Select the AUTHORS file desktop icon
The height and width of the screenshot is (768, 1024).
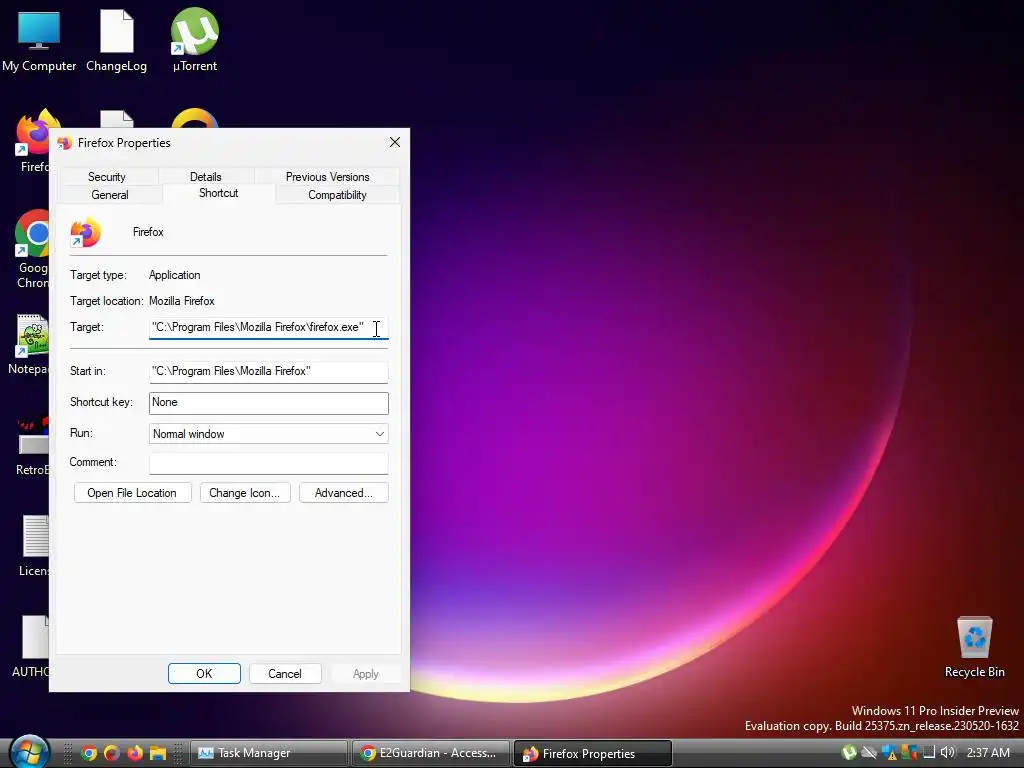click(31, 647)
